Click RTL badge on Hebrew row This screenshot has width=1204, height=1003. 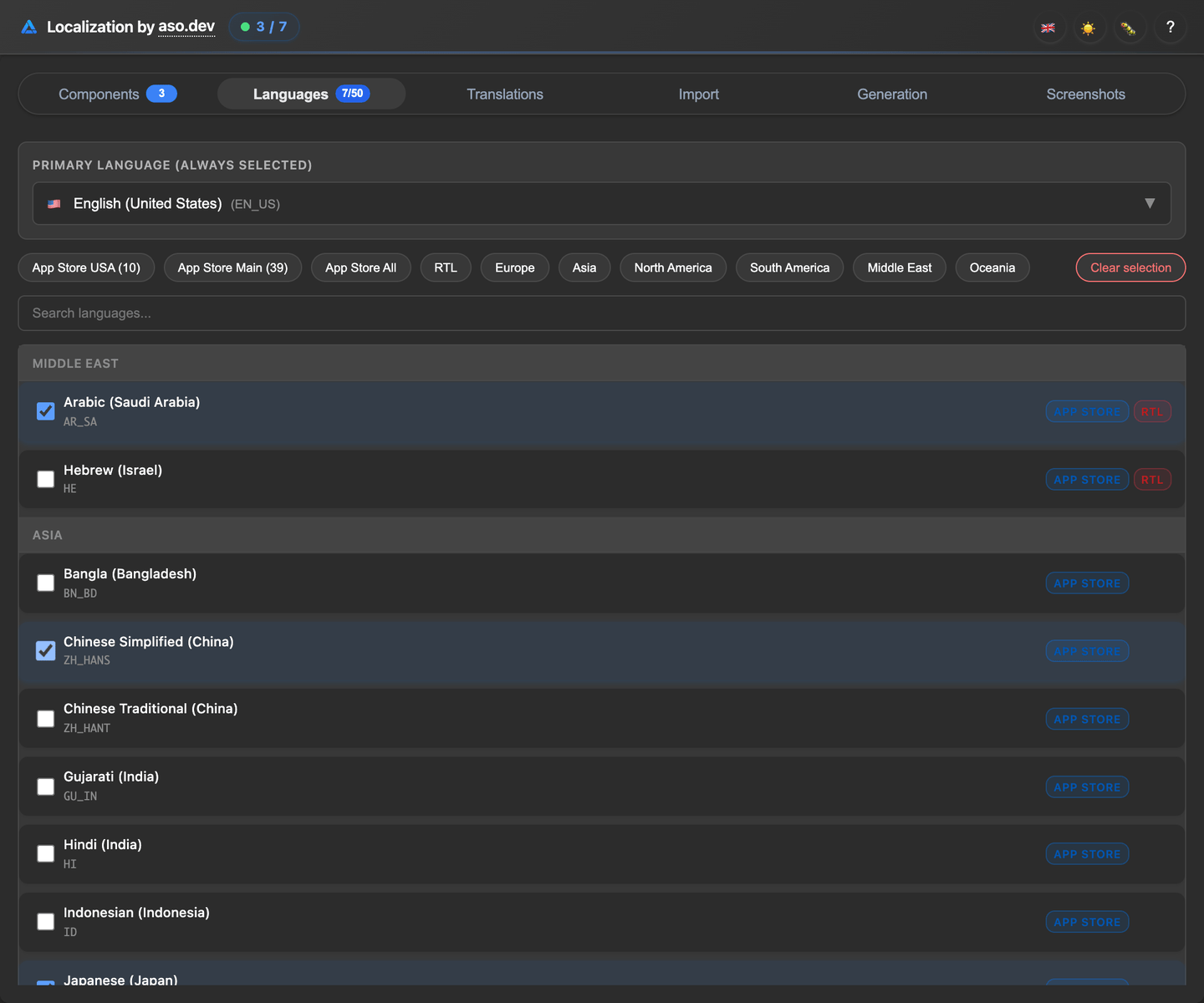pyautogui.click(x=1152, y=480)
